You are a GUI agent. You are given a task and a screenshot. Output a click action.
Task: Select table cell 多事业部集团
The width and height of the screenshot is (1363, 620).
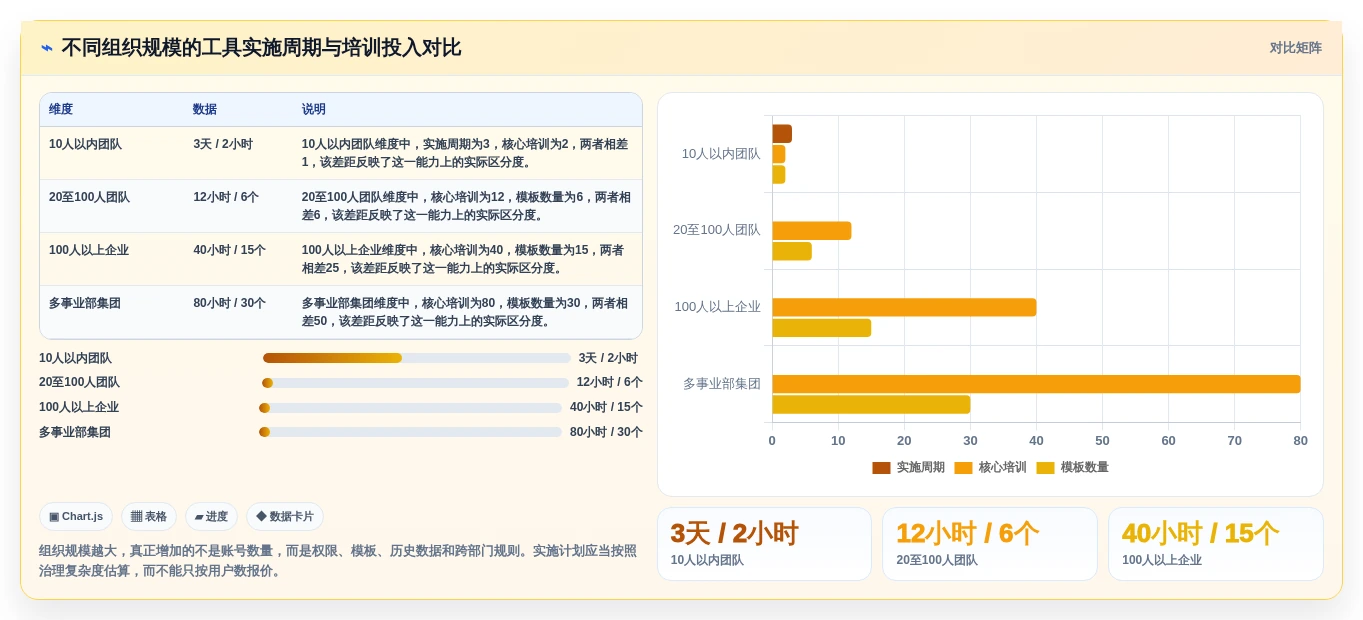pos(85,303)
